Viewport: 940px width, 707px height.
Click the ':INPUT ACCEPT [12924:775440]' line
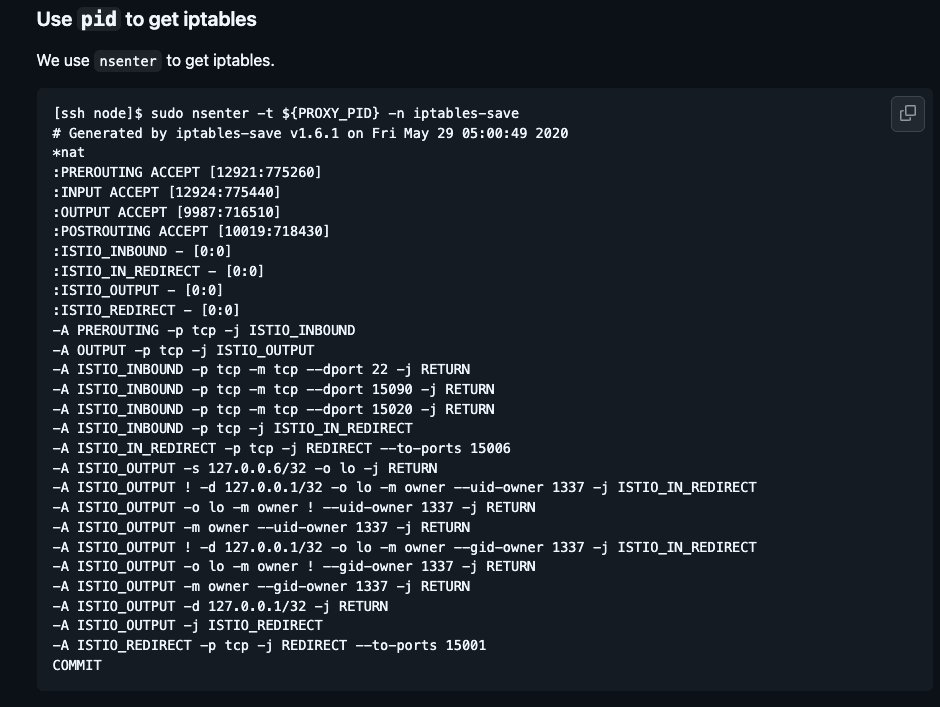point(167,192)
